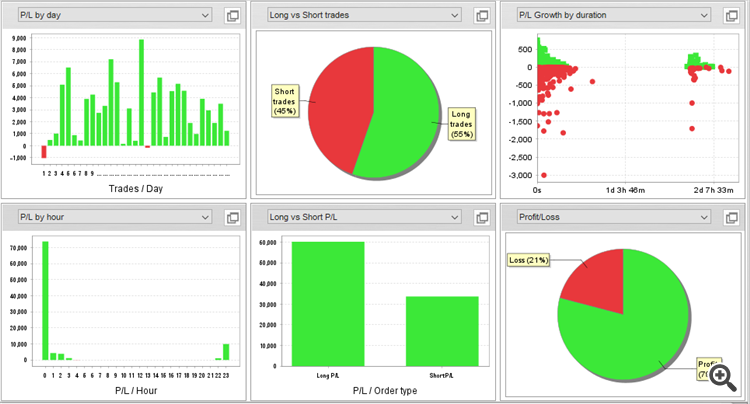Open the P/L by day dropdown
The width and height of the screenshot is (750, 404).
point(115,15)
